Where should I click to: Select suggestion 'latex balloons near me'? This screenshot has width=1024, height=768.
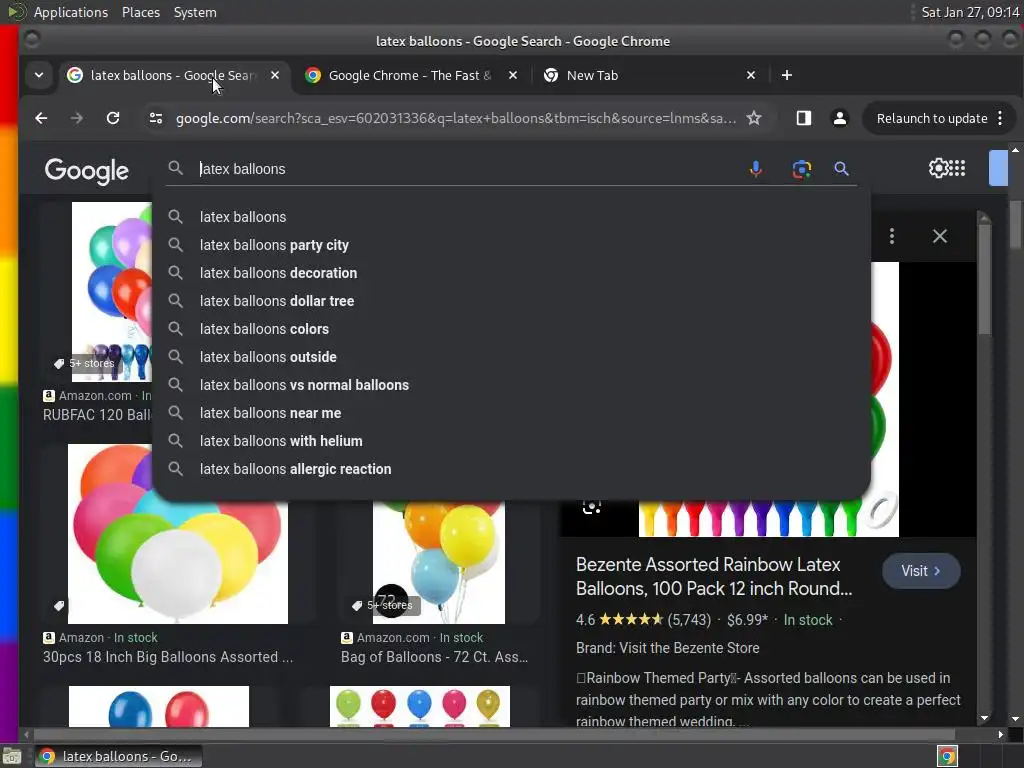click(x=511, y=413)
